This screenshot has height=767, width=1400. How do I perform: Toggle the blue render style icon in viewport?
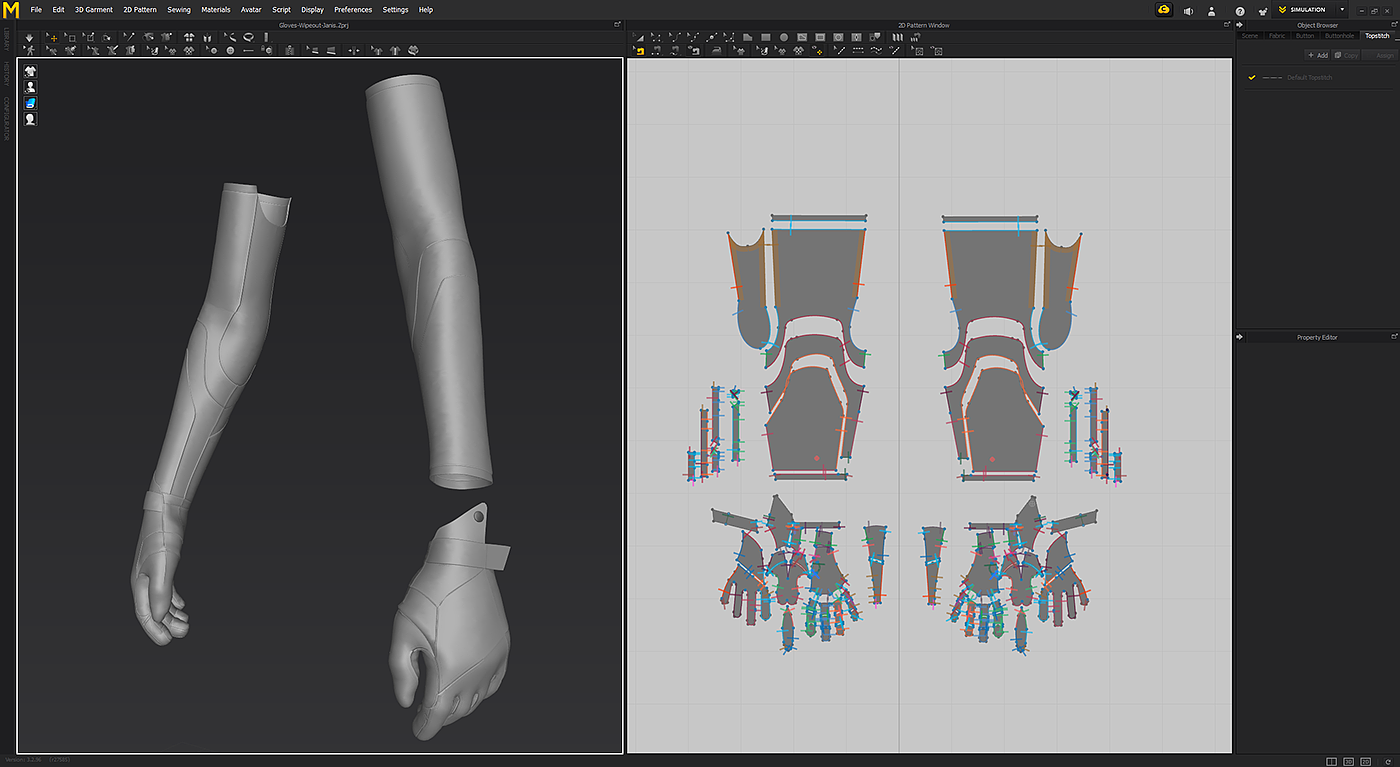click(x=30, y=103)
